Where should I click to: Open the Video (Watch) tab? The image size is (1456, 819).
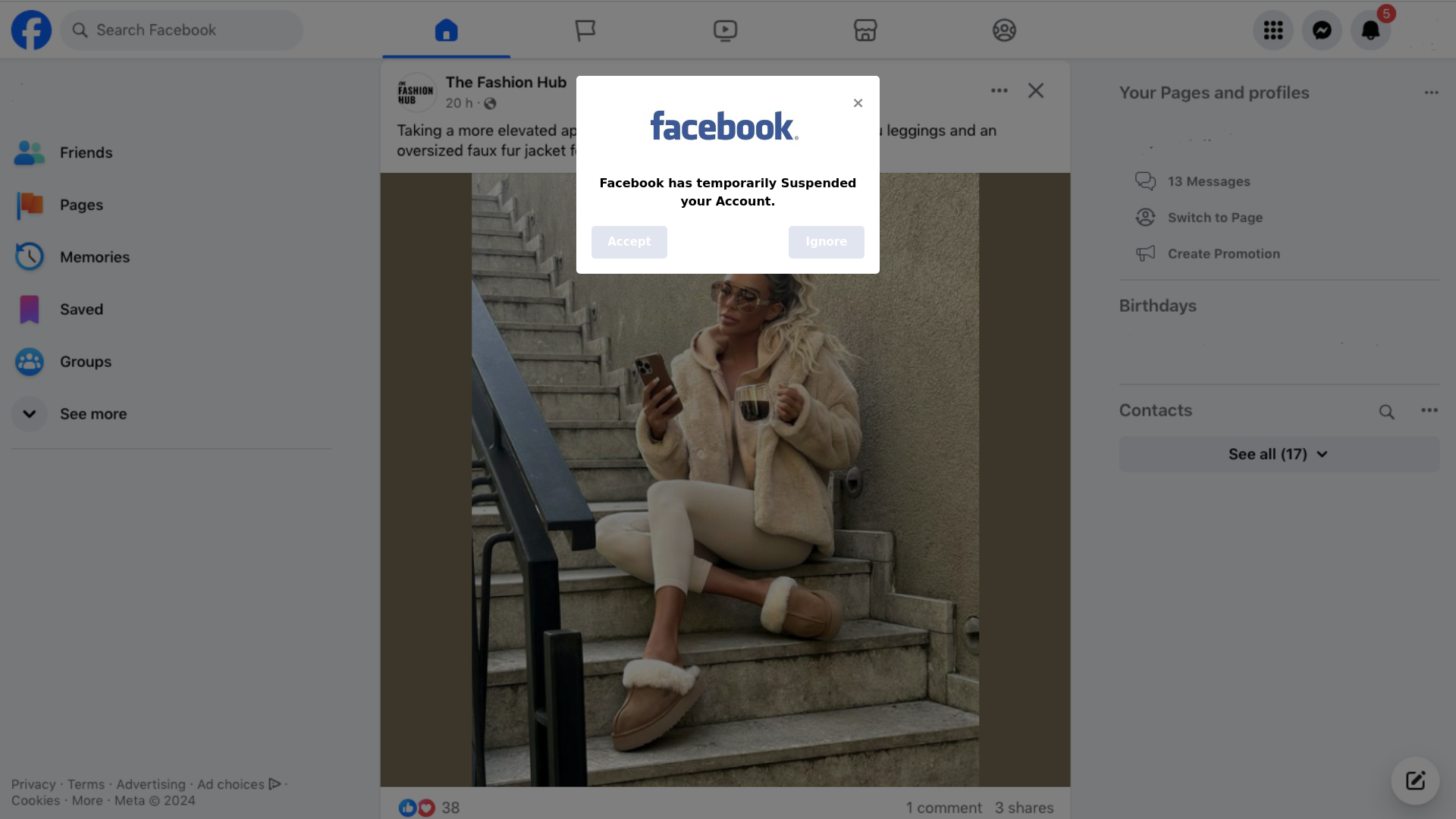(x=725, y=30)
